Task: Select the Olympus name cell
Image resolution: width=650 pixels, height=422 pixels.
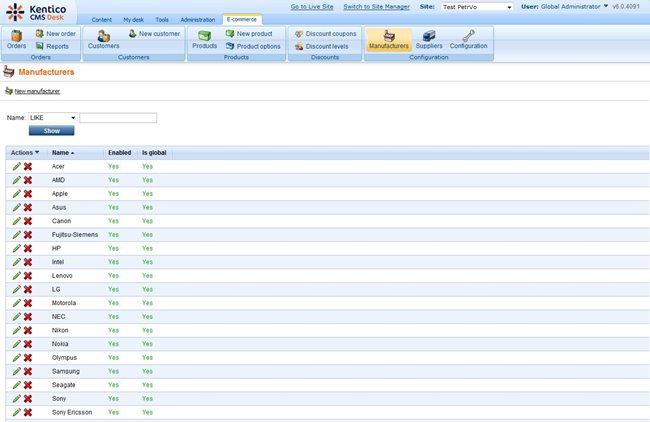Action: 64,358
